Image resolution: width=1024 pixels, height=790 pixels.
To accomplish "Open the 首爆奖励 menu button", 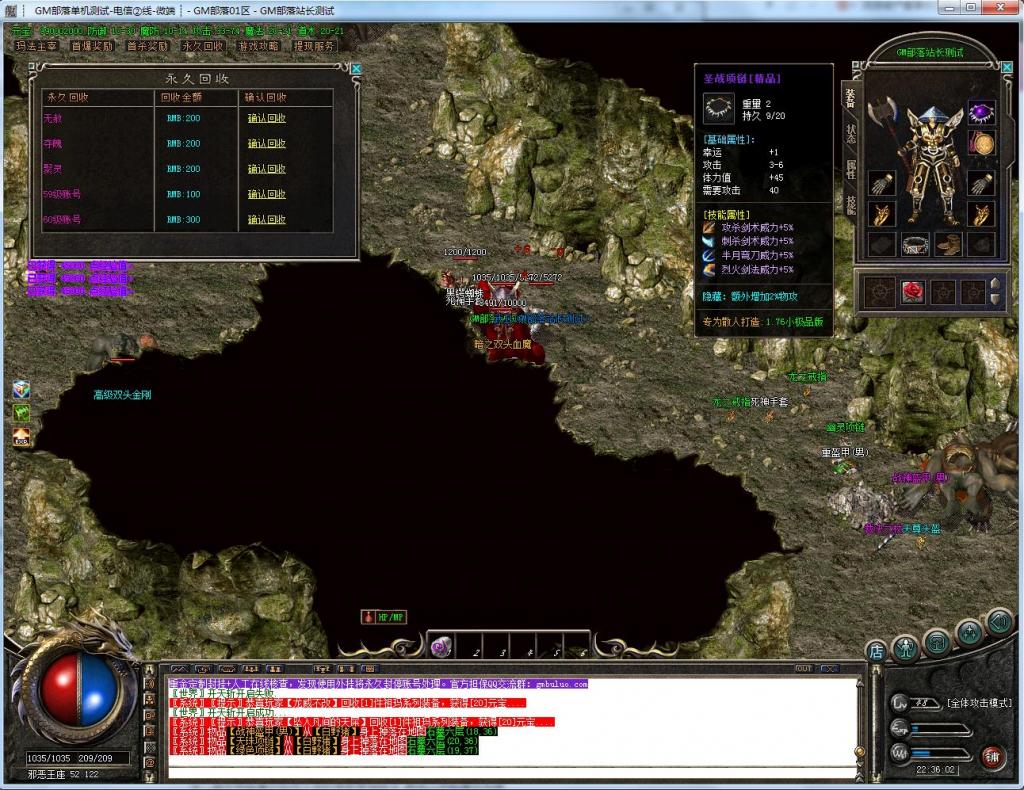I will pyautogui.click(x=92, y=46).
